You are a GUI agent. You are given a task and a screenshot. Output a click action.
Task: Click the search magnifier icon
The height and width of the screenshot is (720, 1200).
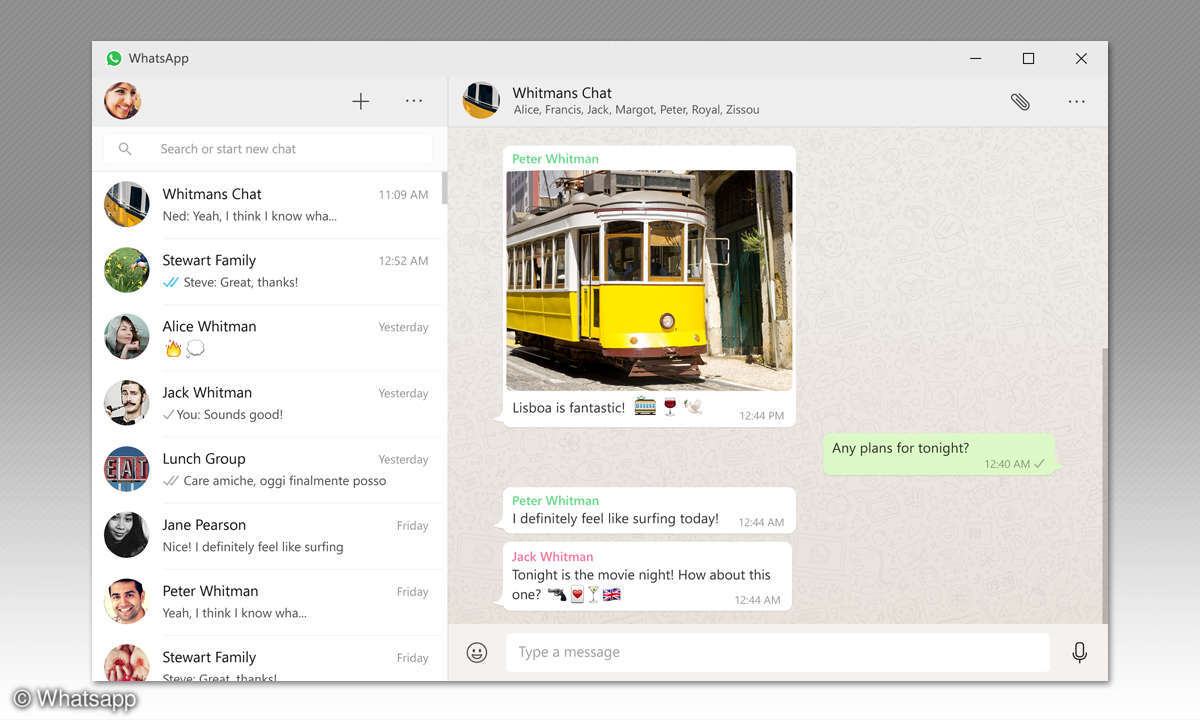(x=125, y=149)
